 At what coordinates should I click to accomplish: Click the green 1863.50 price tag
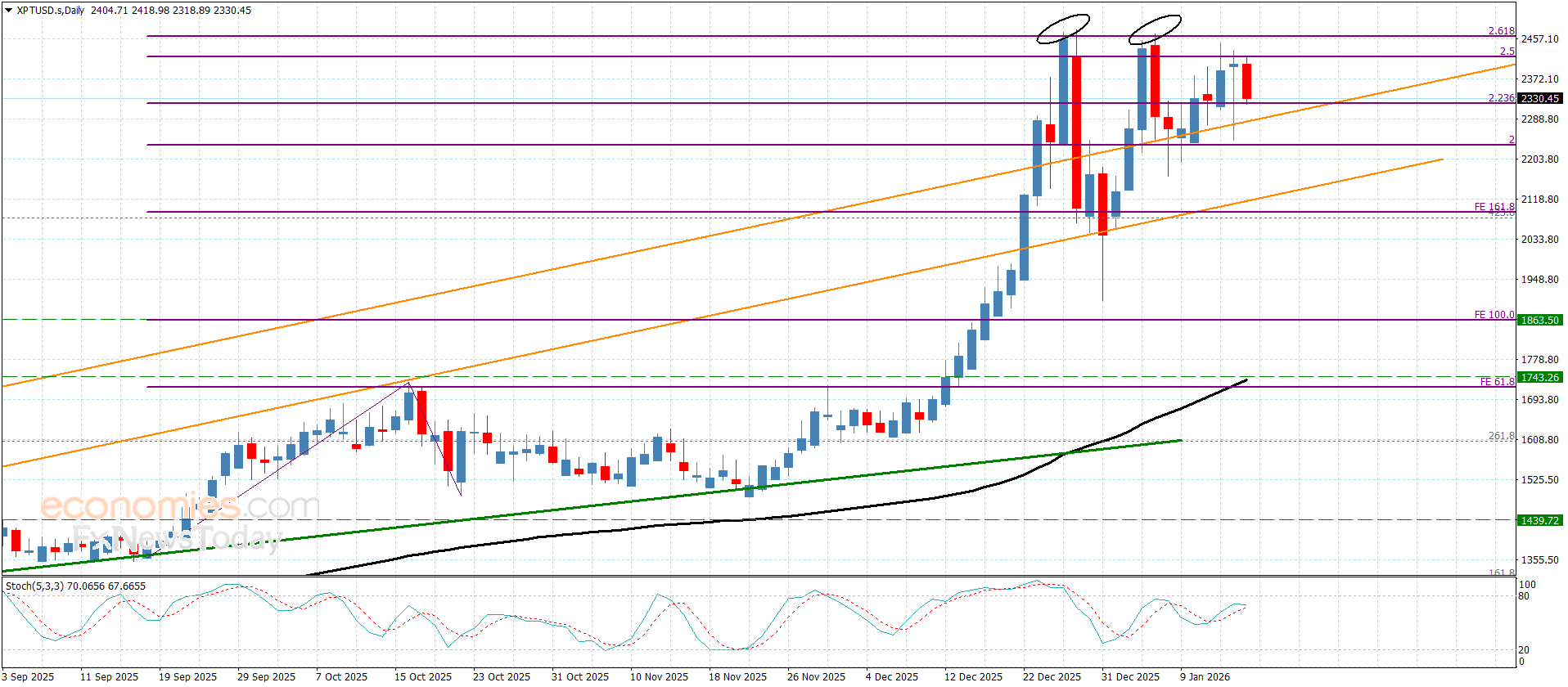[x=1539, y=320]
